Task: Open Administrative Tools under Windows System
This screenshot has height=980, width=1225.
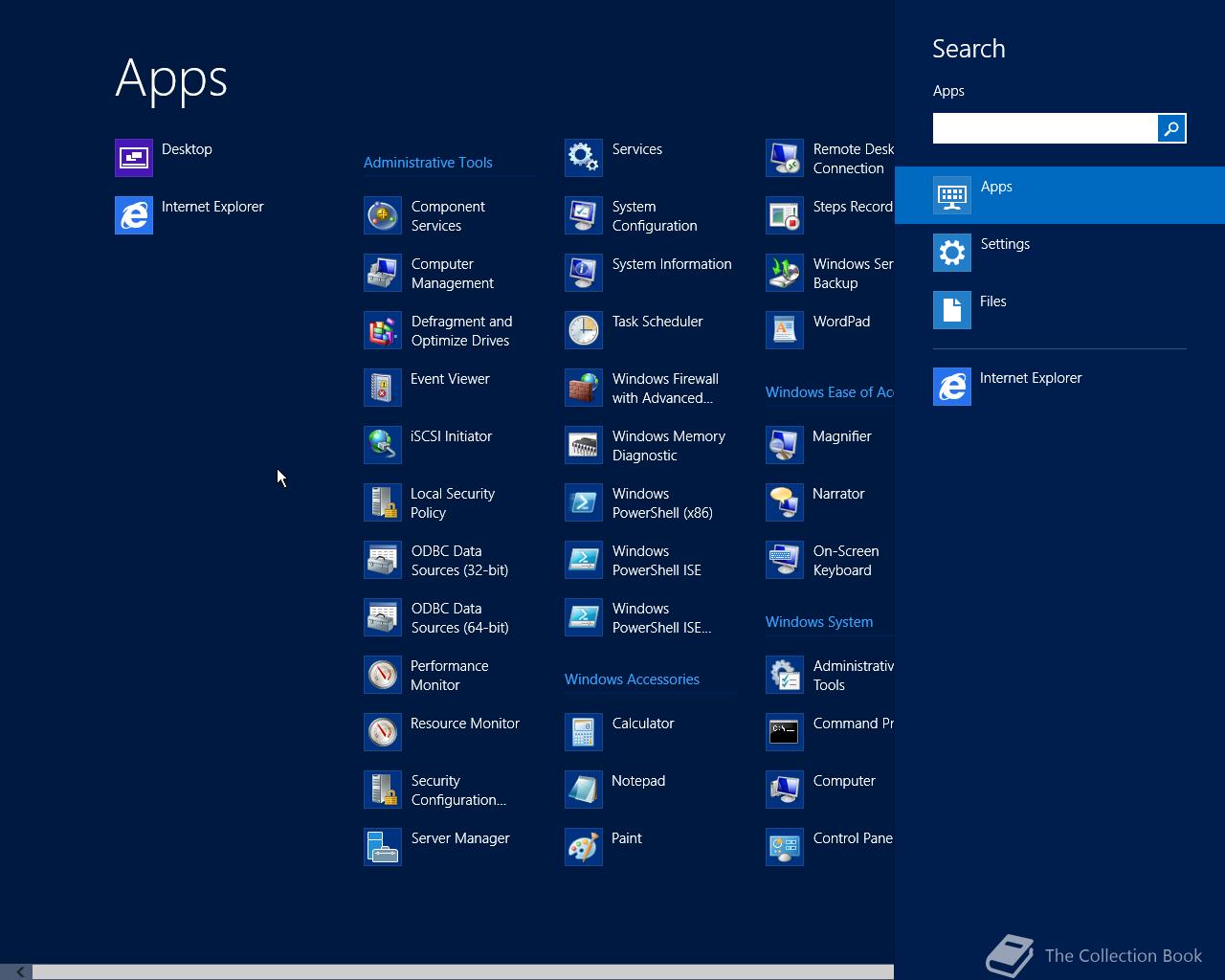Action: click(785, 675)
